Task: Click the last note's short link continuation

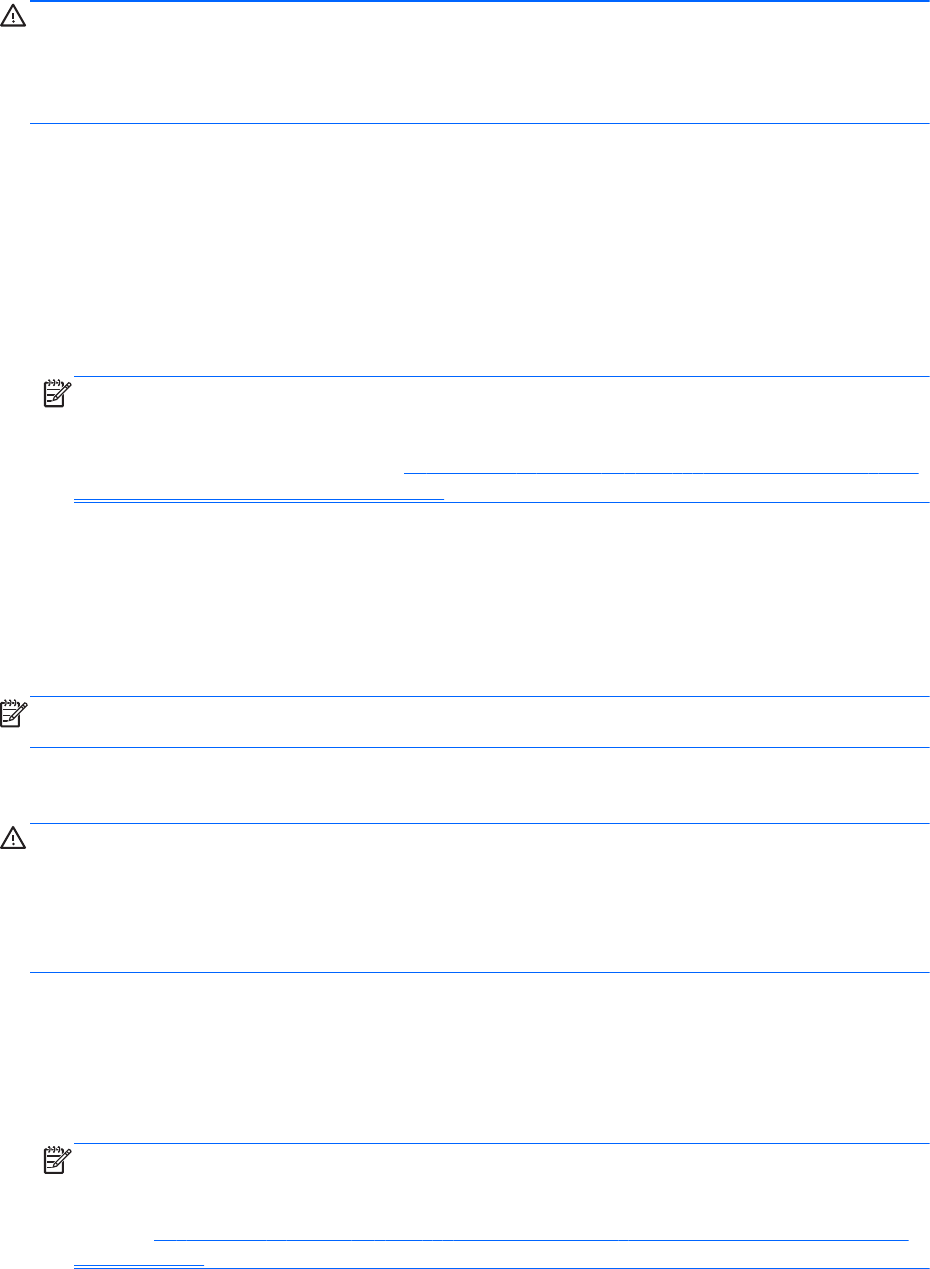Action: [x=139, y=1264]
